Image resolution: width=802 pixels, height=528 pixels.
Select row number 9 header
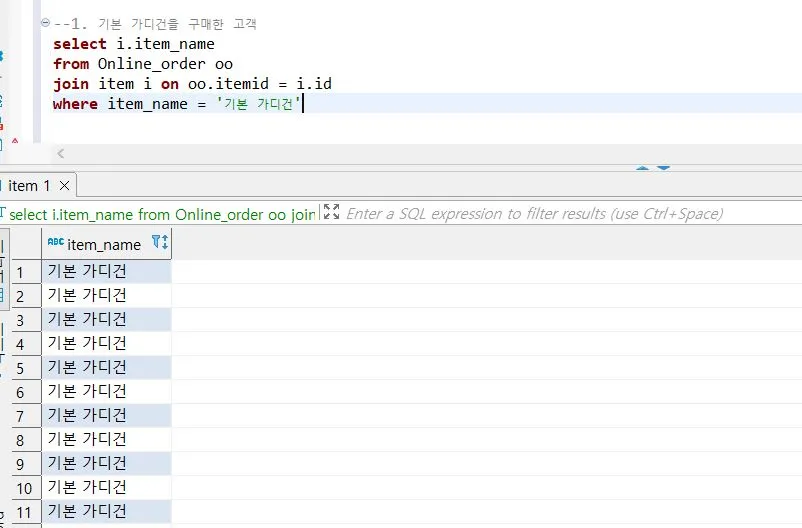click(x=26, y=464)
